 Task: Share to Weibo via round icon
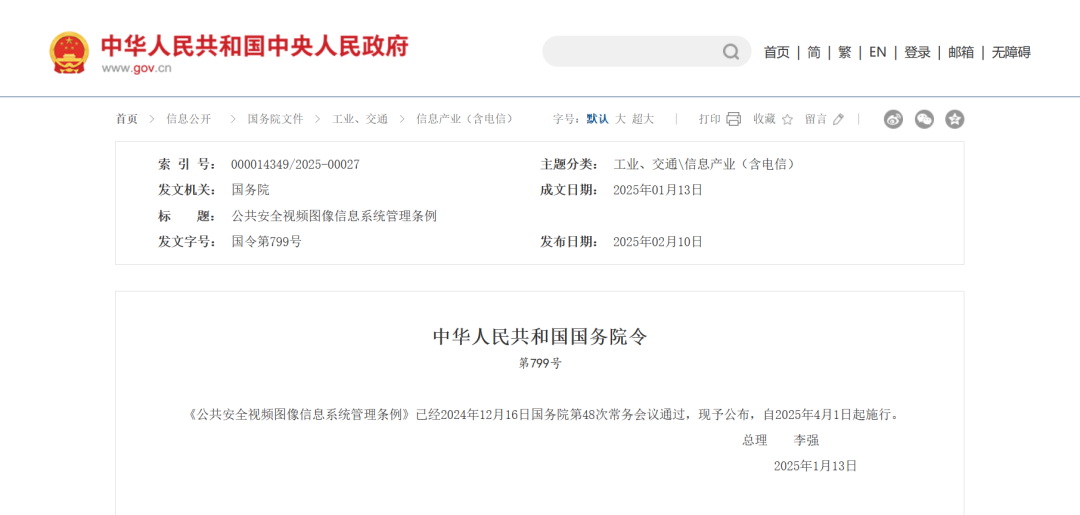[893, 119]
